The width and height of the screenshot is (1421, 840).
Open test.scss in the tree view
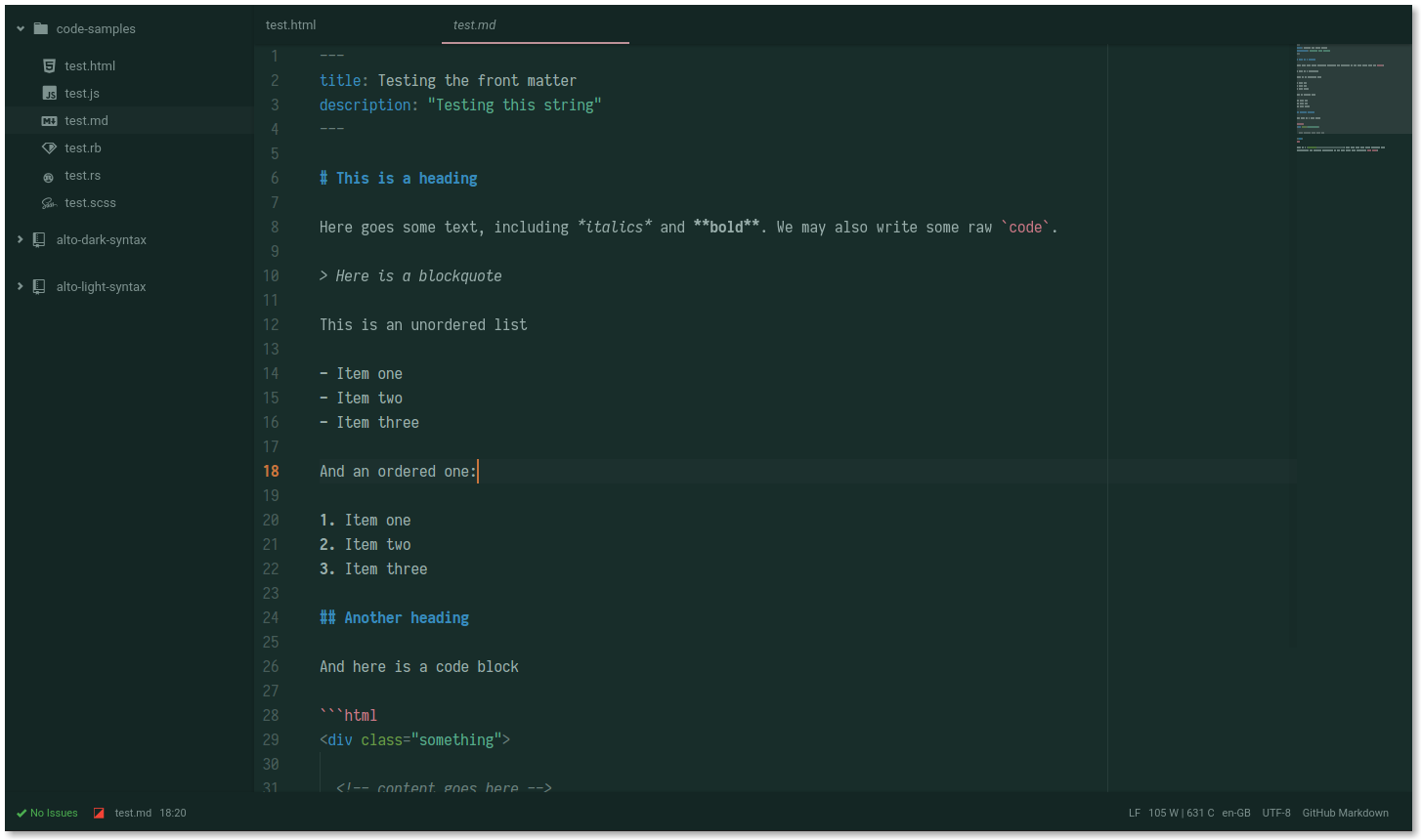[90, 202]
